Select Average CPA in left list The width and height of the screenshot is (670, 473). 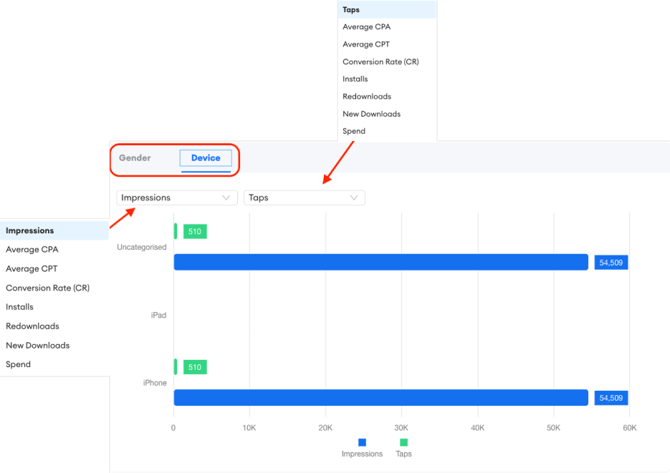point(32,250)
